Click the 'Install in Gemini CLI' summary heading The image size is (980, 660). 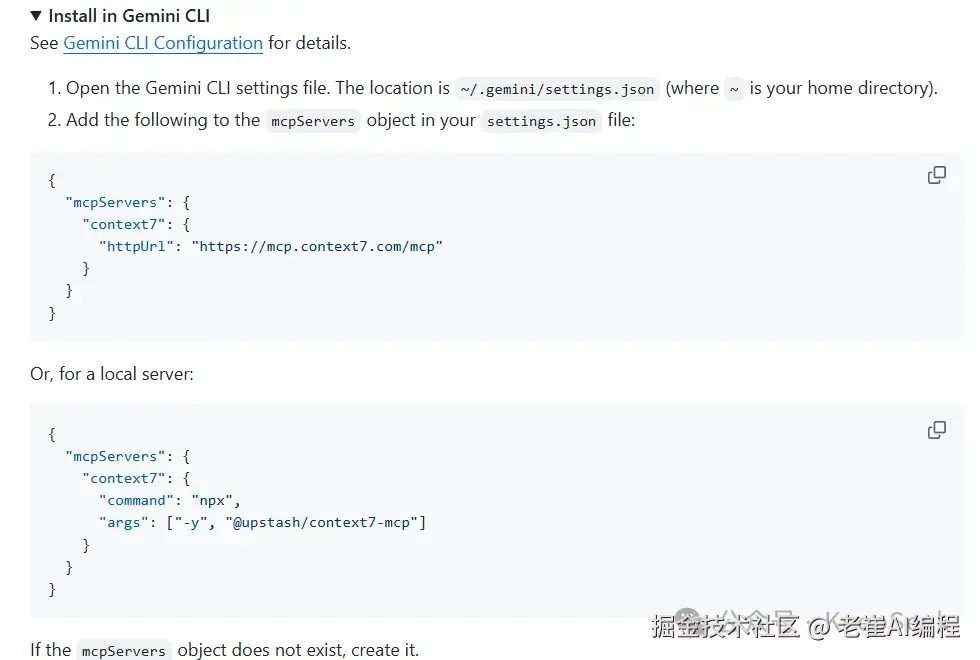pyautogui.click(x=129, y=16)
